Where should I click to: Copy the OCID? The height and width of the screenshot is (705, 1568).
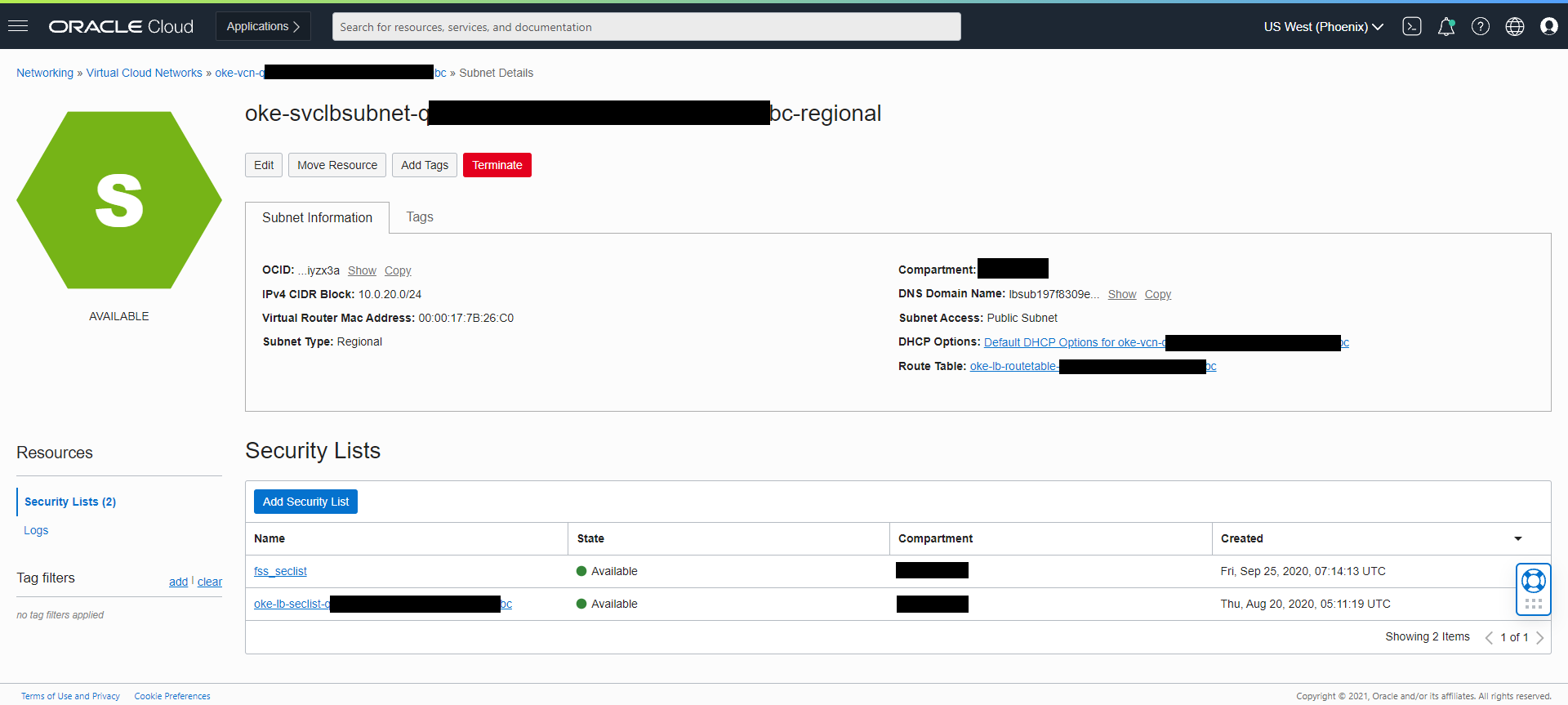(398, 270)
